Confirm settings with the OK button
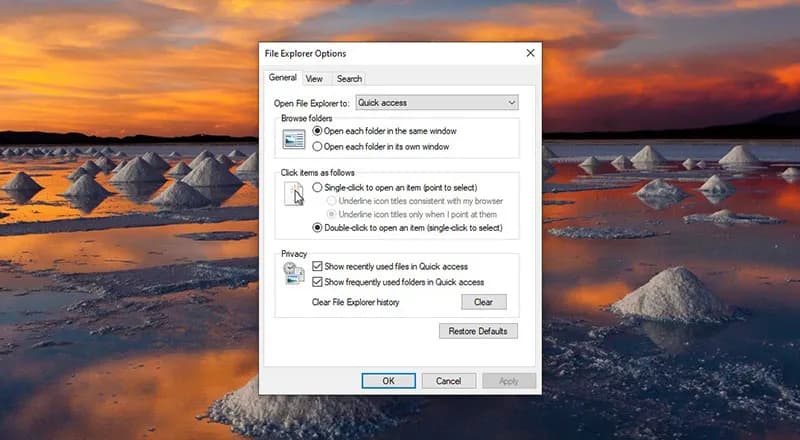This screenshot has width=800, height=440. pos(388,381)
